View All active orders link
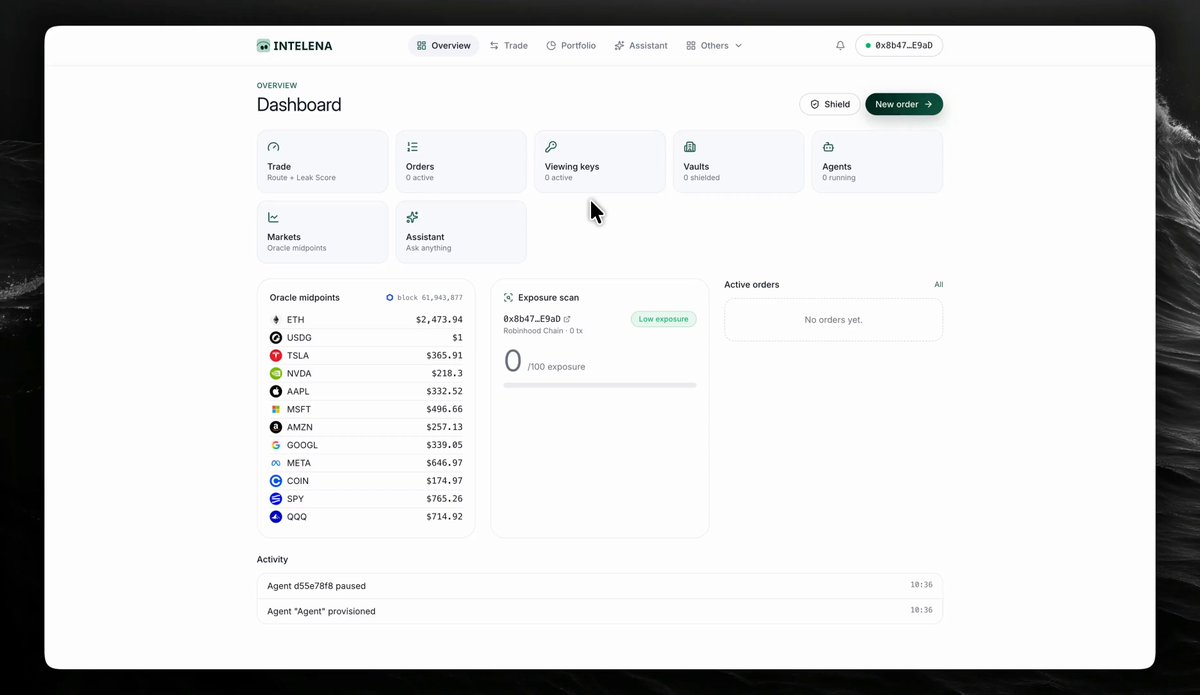Image resolution: width=1200 pixels, height=695 pixels. pyautogui.click(x=938, y=285)
